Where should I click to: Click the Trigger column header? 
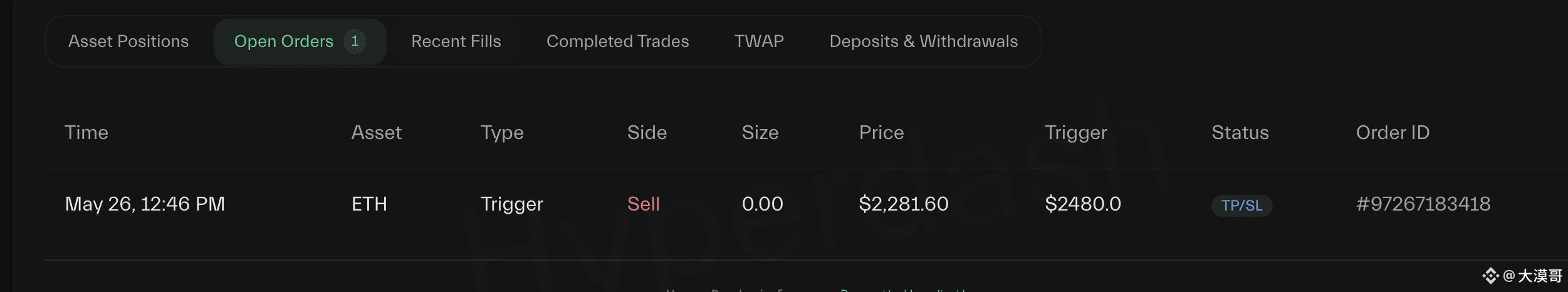pos(1076,133)
